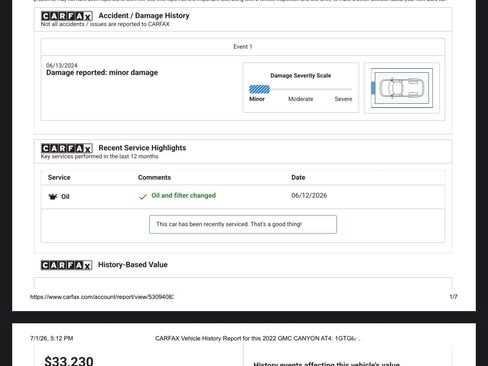Click the Comments column header
488x366 pixels.
tap(154, 177)
